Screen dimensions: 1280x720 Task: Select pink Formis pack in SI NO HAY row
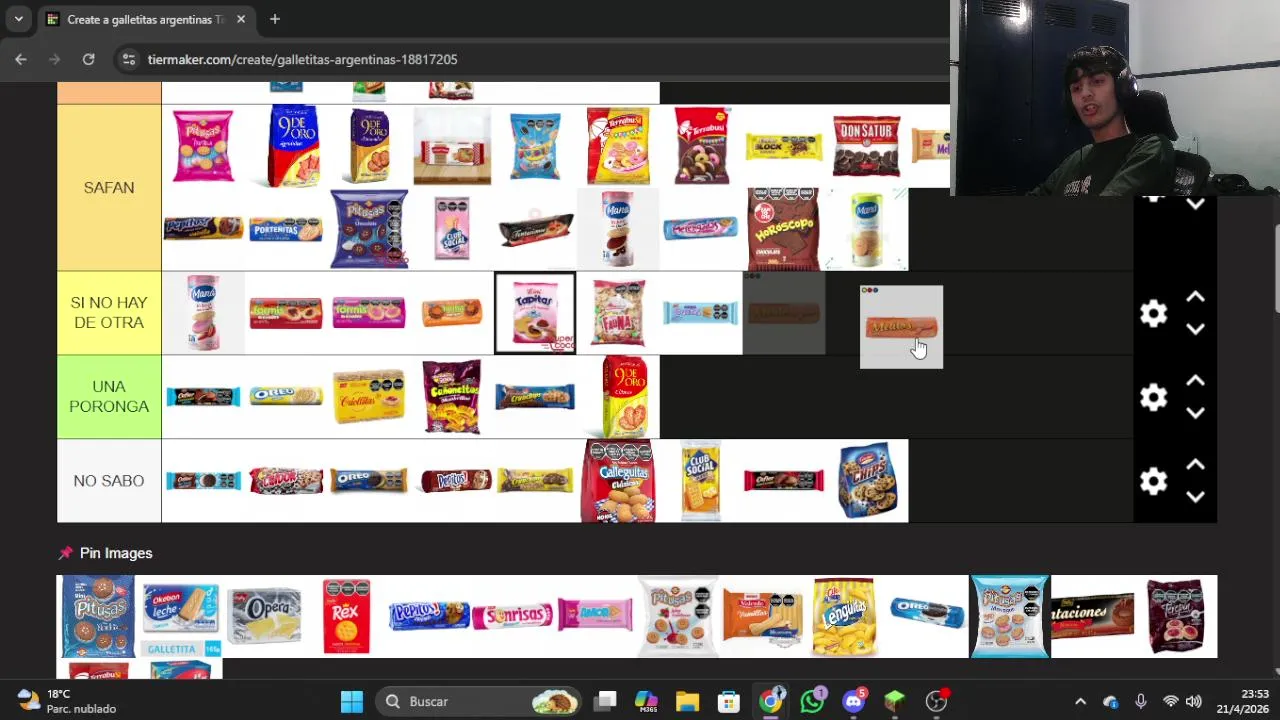[x=369, y=313]
